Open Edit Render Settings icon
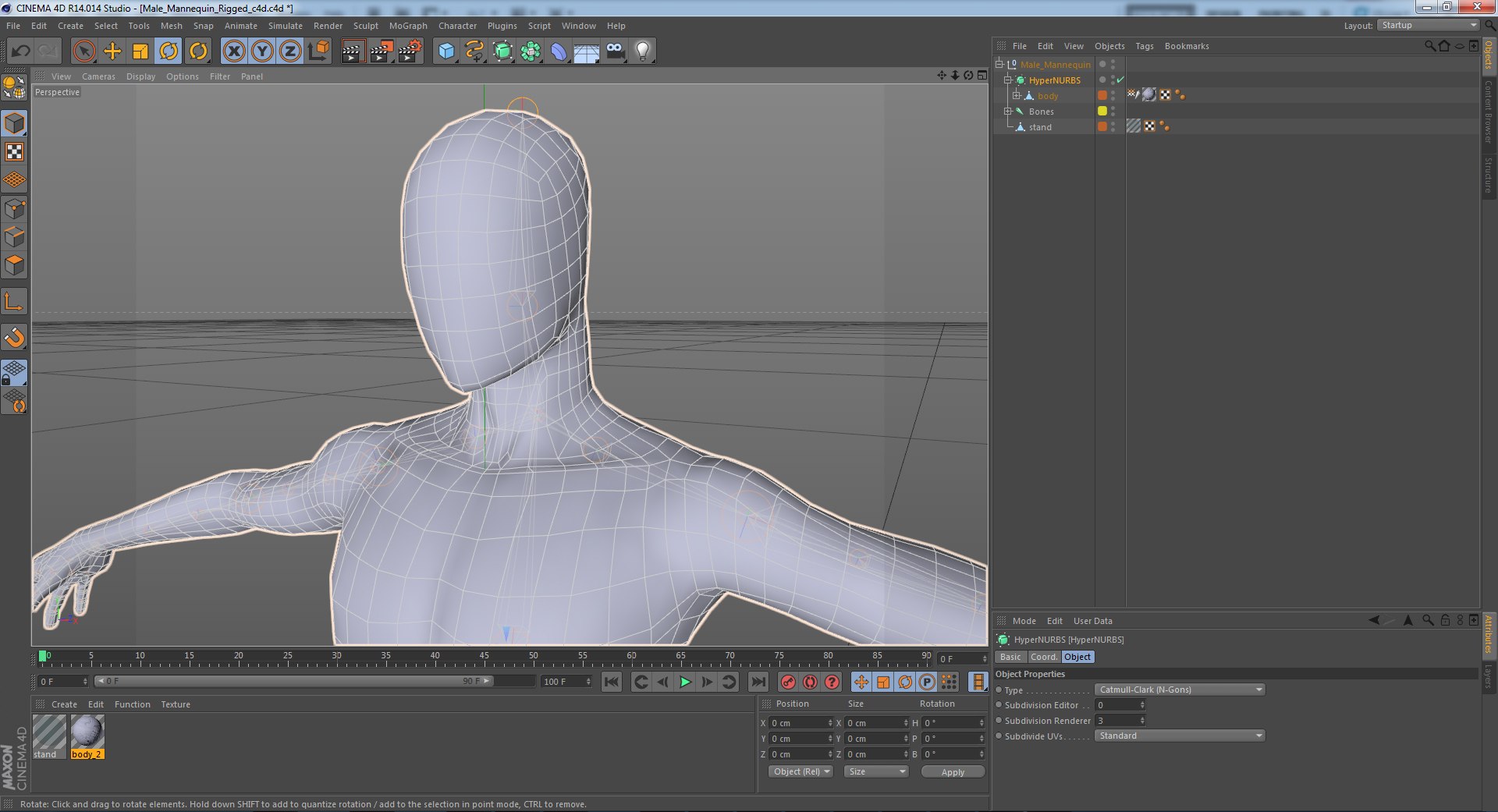 pyautogui.click(x=410, y=51)
